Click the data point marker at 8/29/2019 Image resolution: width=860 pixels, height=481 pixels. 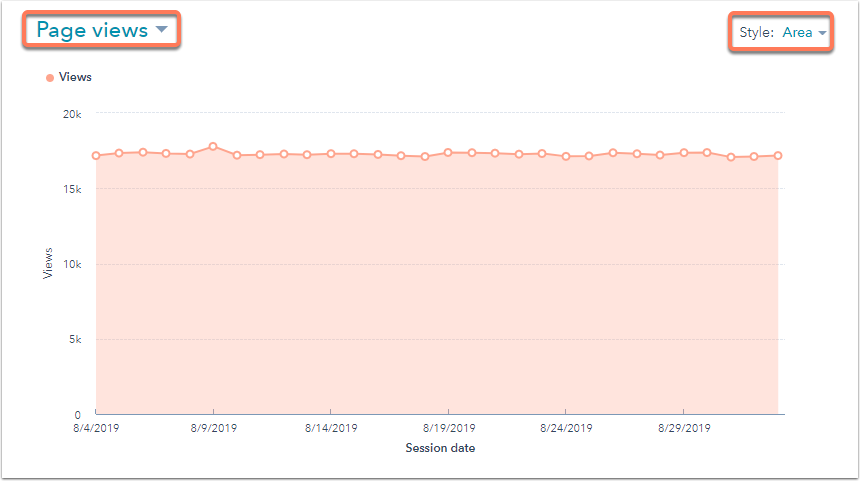[x=683, y=153]
